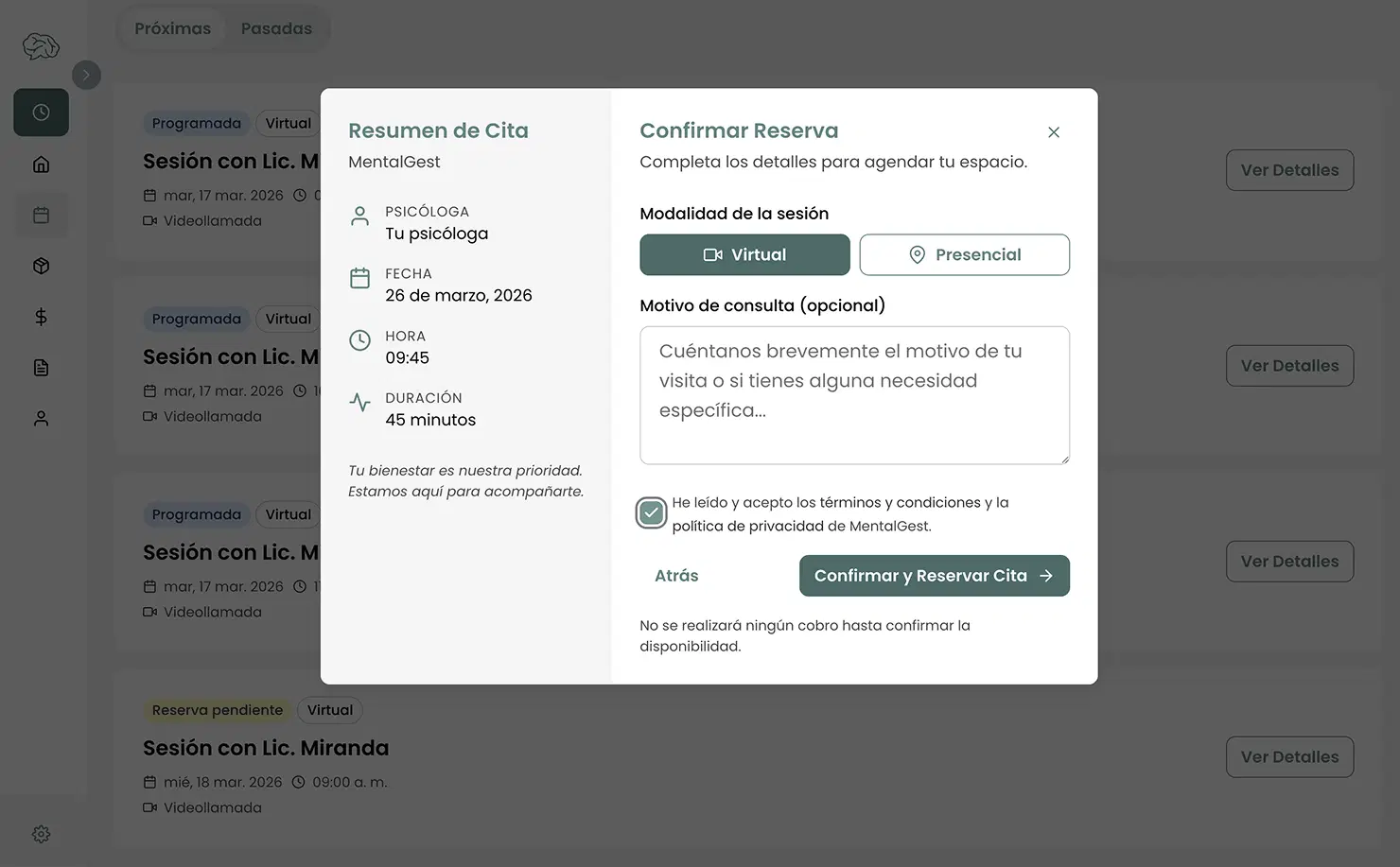The image size is (1400, 867).
Task: Select Virtual session modality
Action: tap(744, 254)
